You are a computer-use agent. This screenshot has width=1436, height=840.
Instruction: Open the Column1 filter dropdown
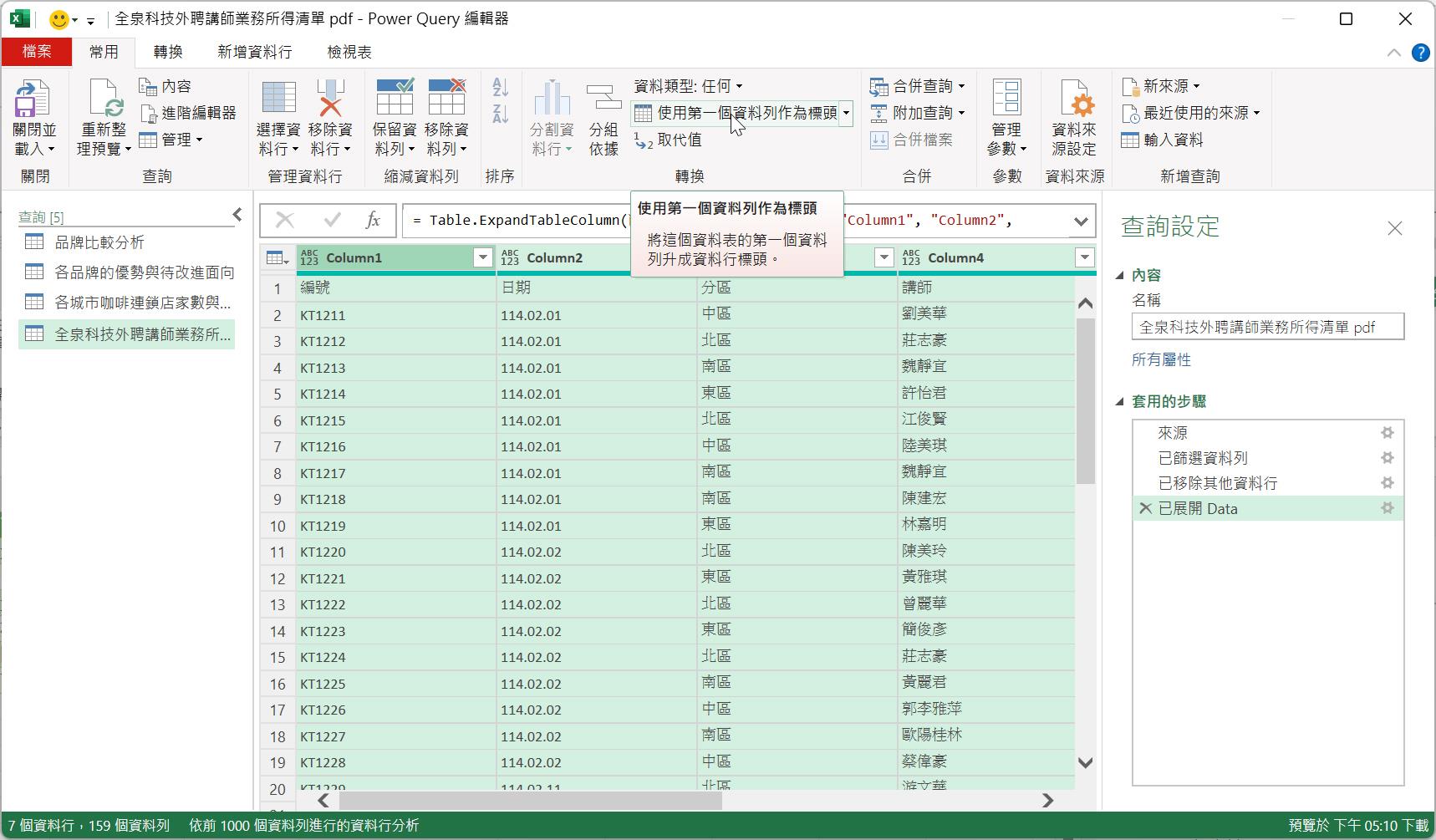[x=482, y=258]
